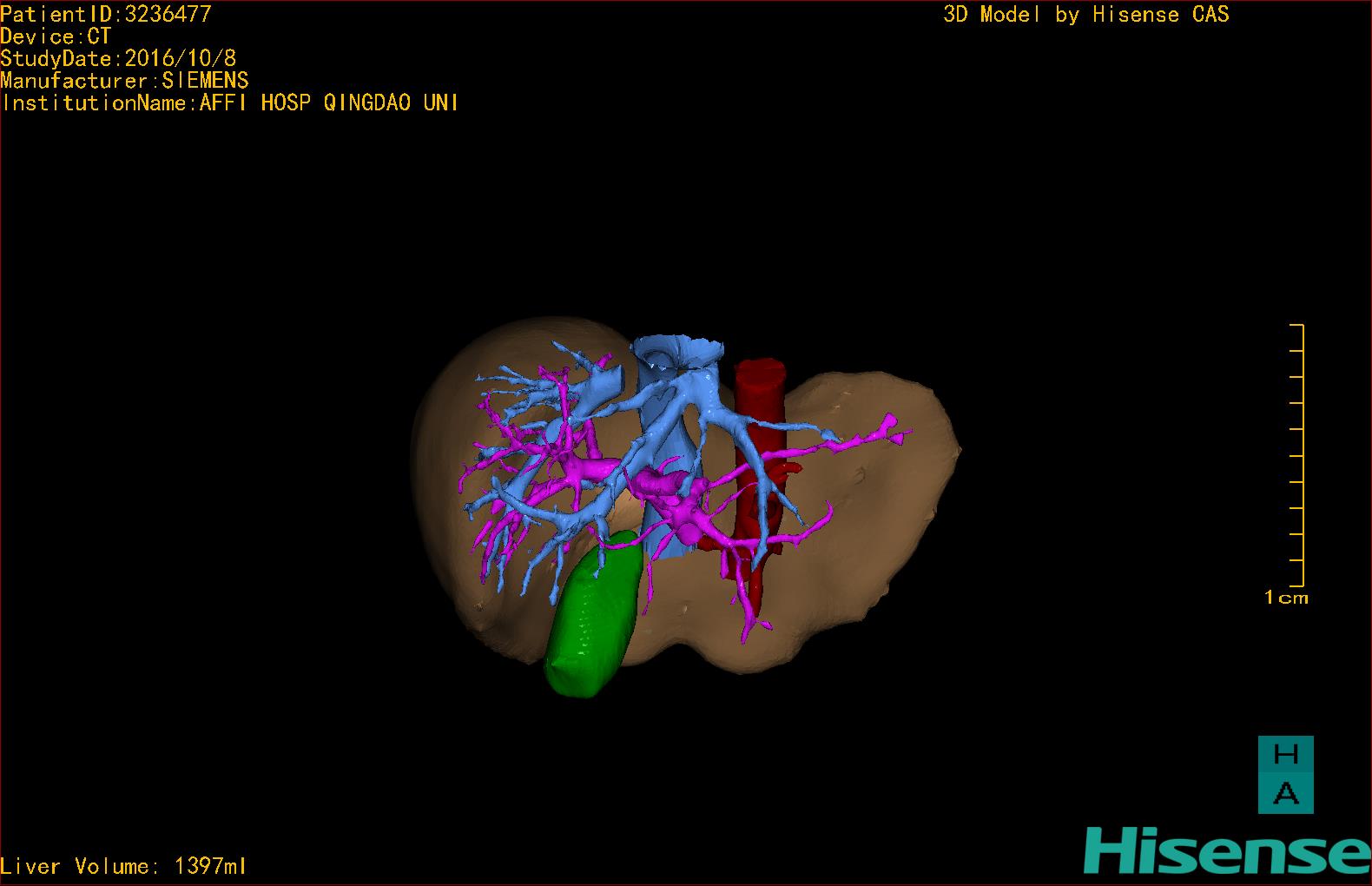This screenshot has height=886, width=1372.
Task: Click the PatientID:3236477 overlay text
Action: pyautogui.click(x=106, y=14)
